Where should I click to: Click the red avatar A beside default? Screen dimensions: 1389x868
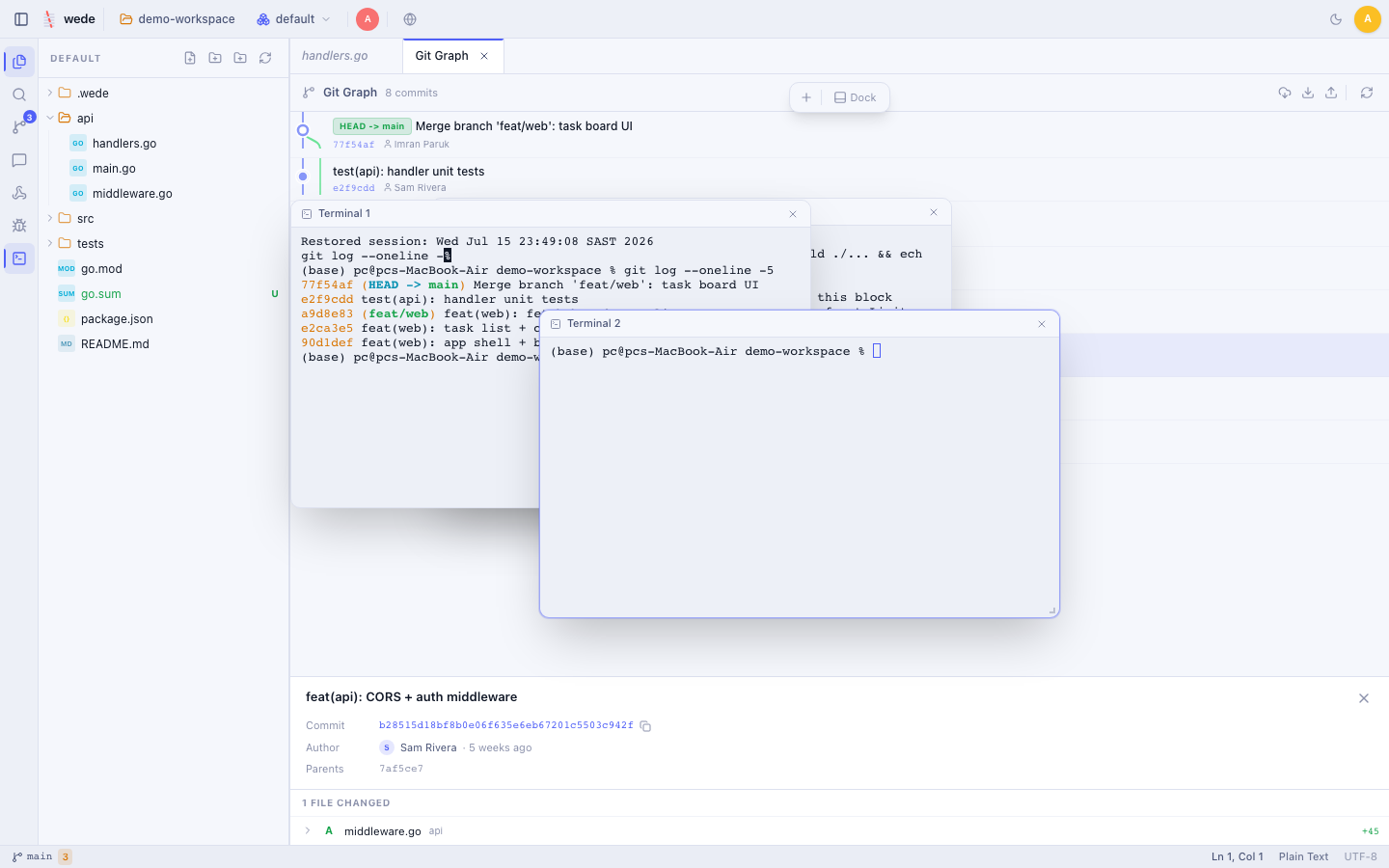point(368,19)
